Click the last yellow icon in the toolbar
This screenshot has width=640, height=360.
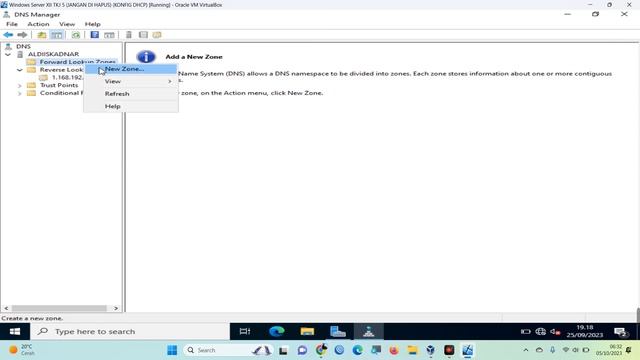[157, 35]
